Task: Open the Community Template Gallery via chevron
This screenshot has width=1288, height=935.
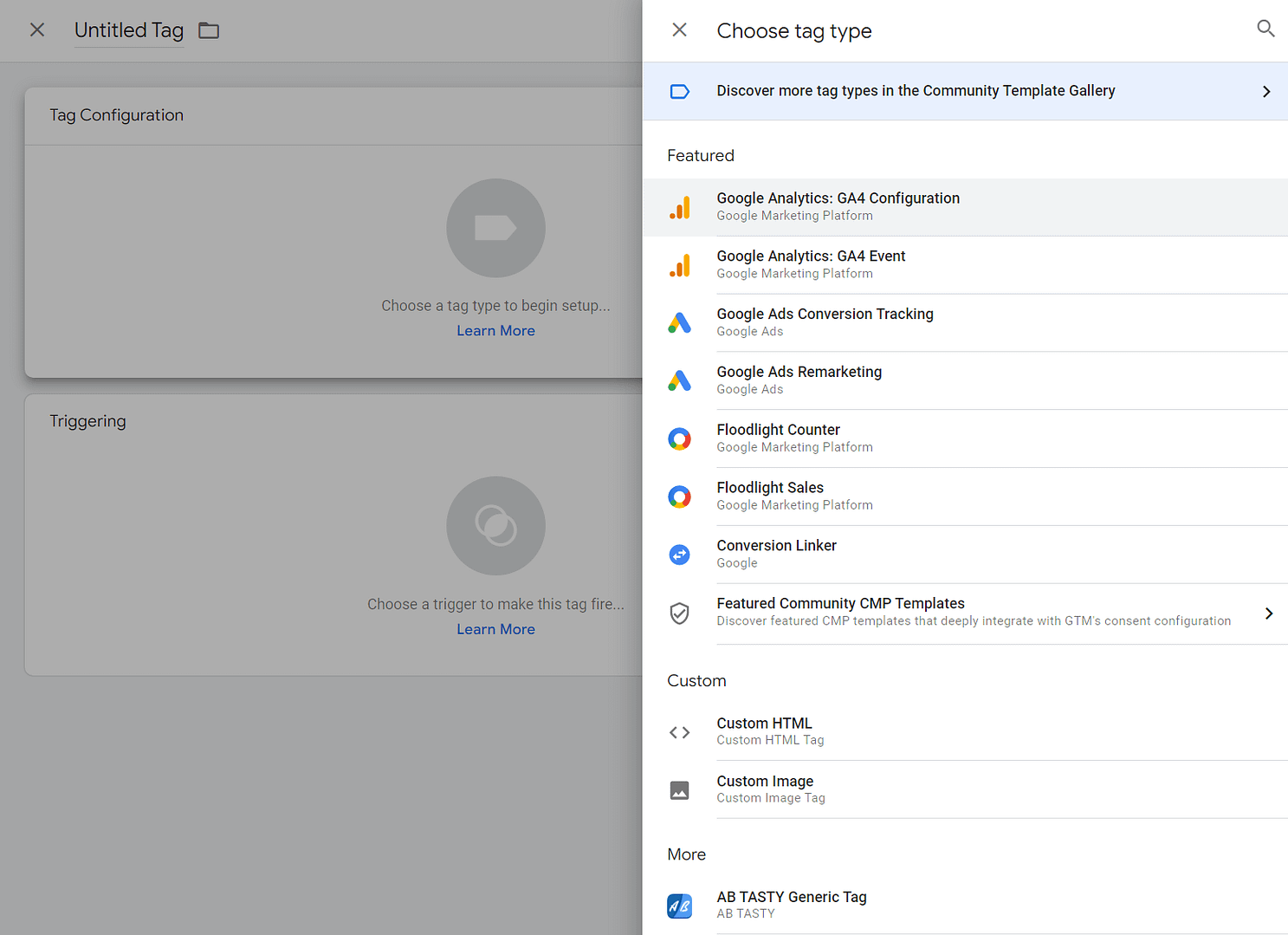Action: pos(1265,91)
